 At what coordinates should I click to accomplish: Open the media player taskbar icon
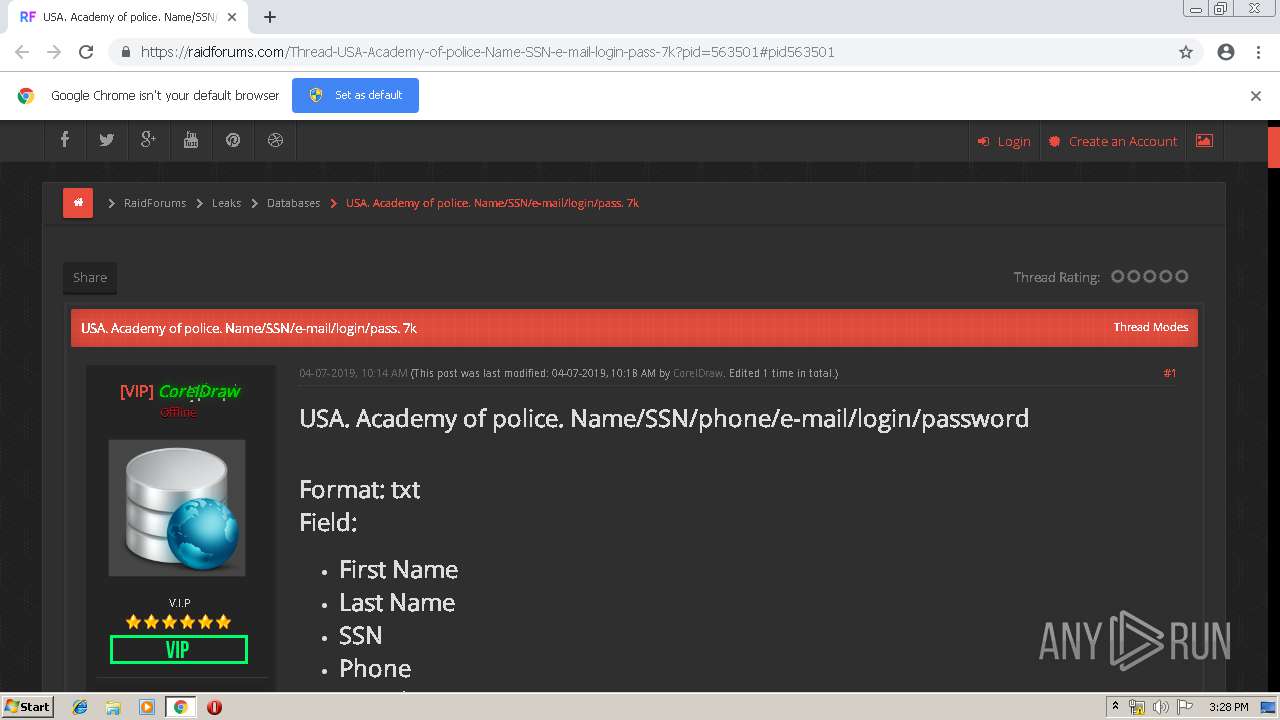coord(147,707)
